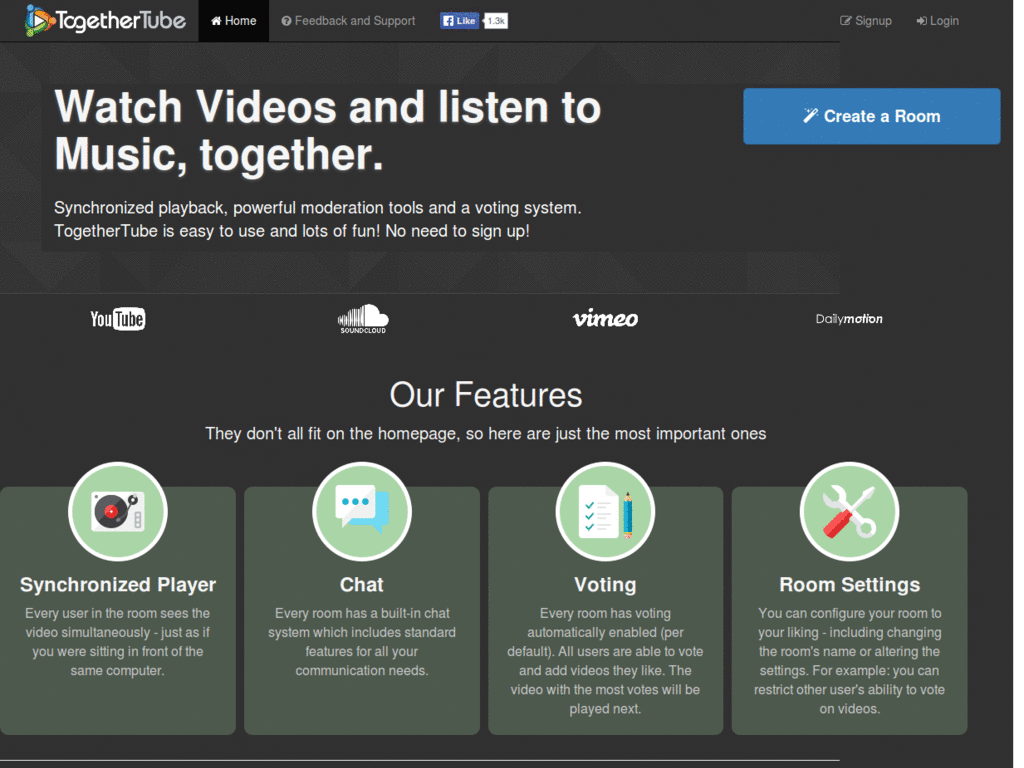Image resolution: width=1024 pixels, height=768 pixels.
Task: Click the 1.3k like counter badge
Action: click(495, 19)
